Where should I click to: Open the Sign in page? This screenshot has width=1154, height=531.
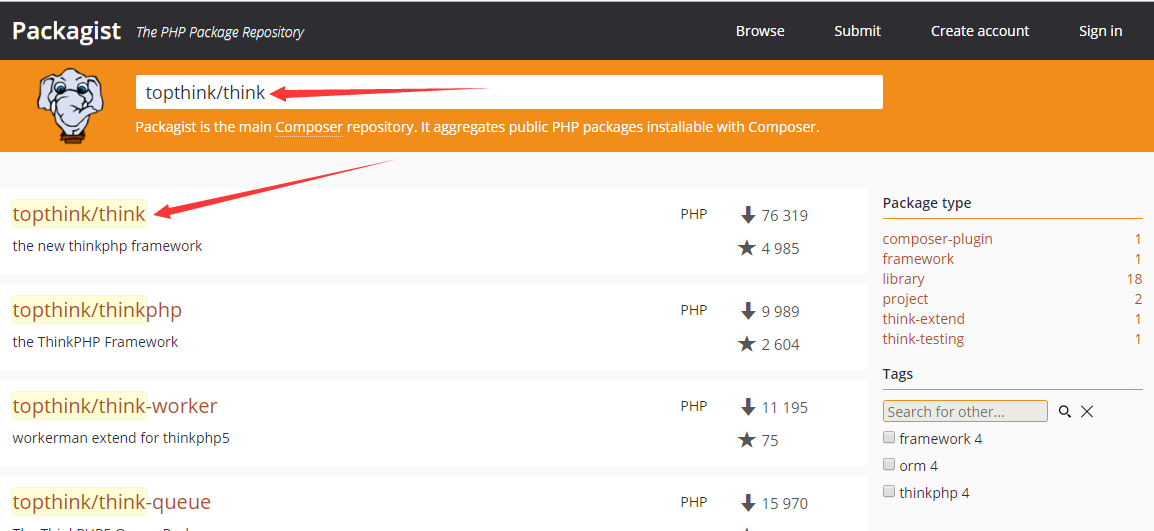1100,31
